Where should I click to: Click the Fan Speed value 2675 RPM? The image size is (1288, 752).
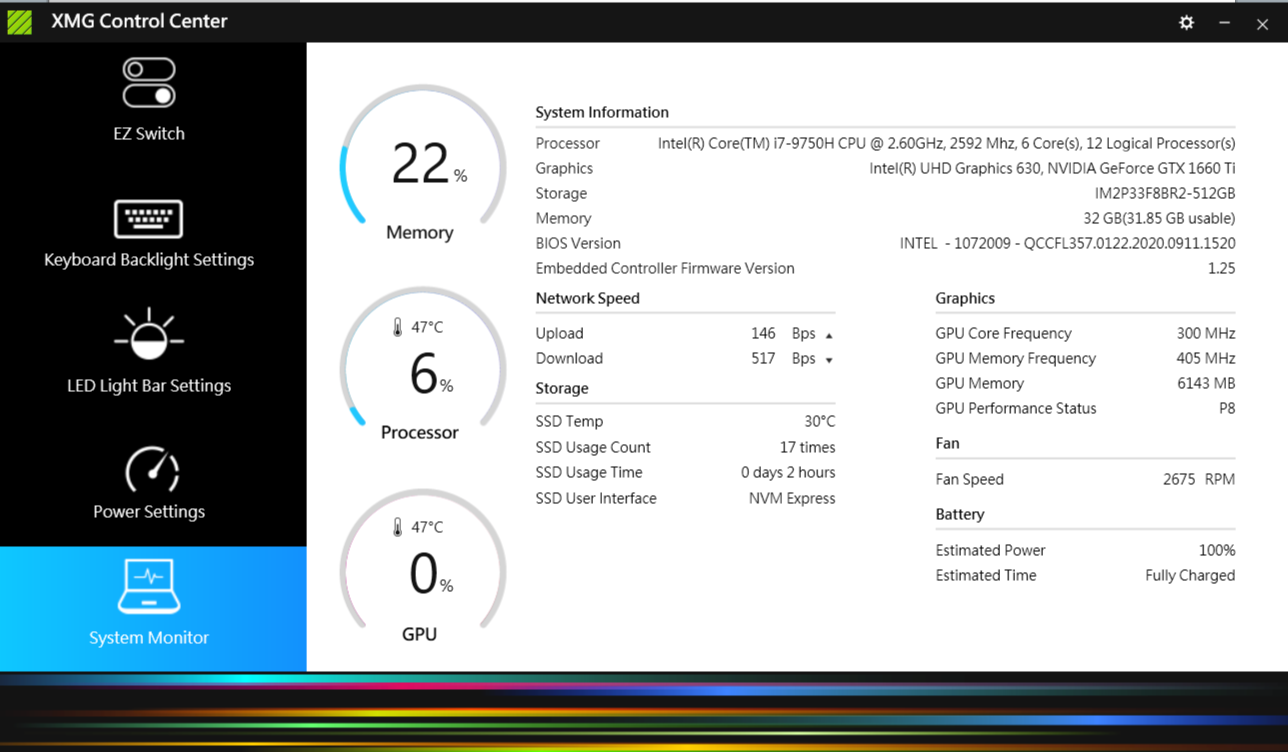[x=1199, y=479]
